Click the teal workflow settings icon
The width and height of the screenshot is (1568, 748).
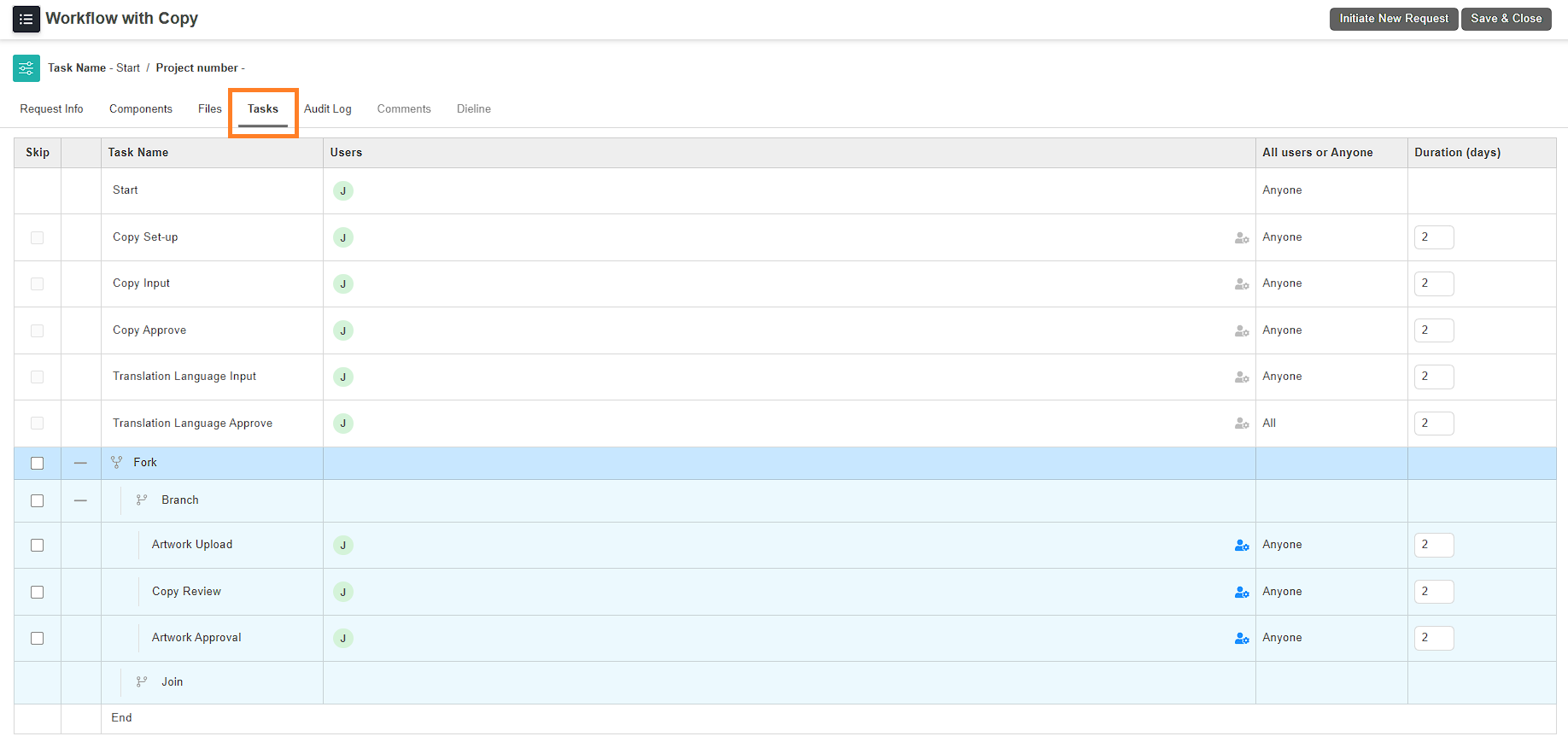point(26,68)
